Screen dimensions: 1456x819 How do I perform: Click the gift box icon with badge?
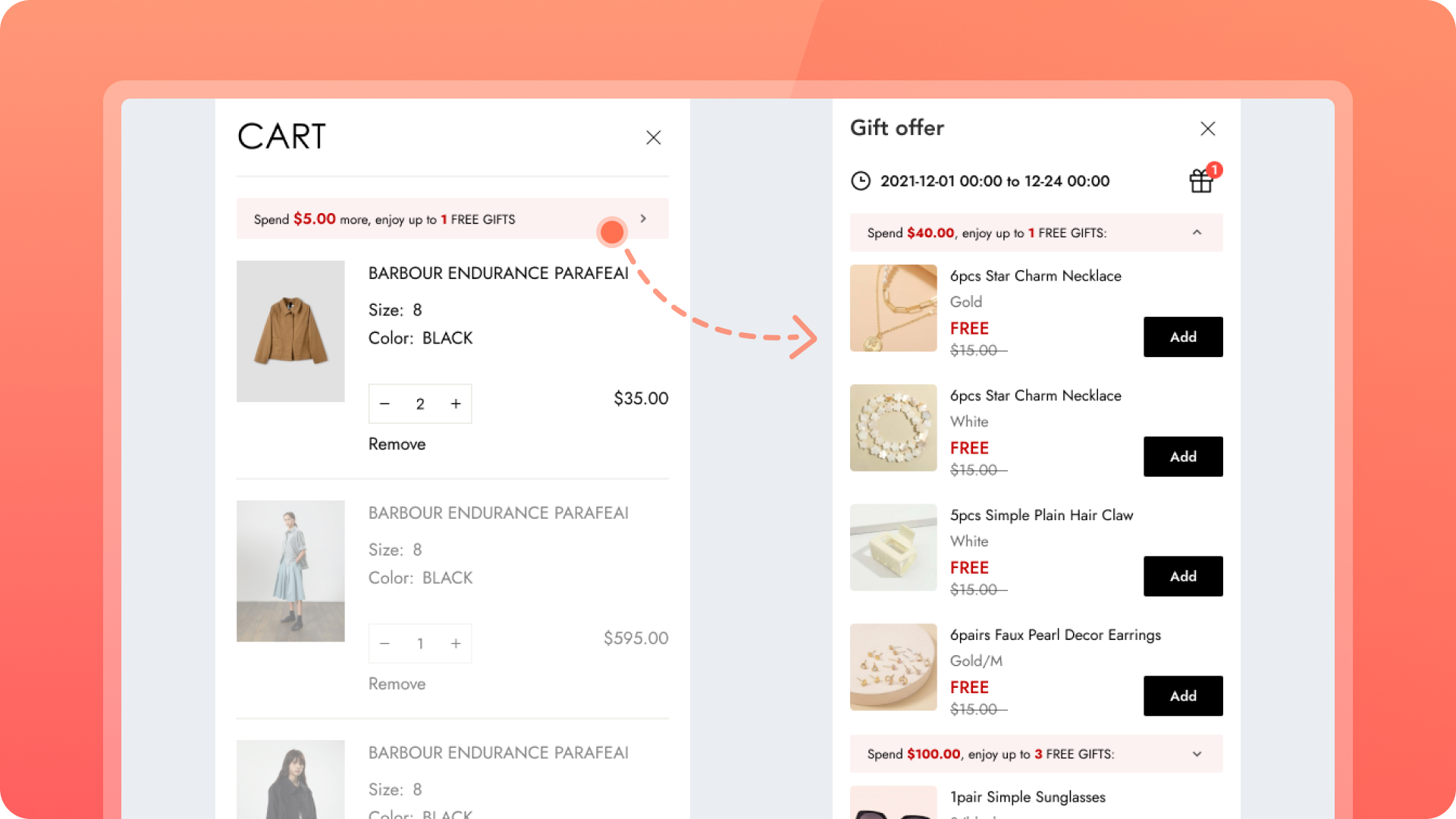(x=1201, y=180)
